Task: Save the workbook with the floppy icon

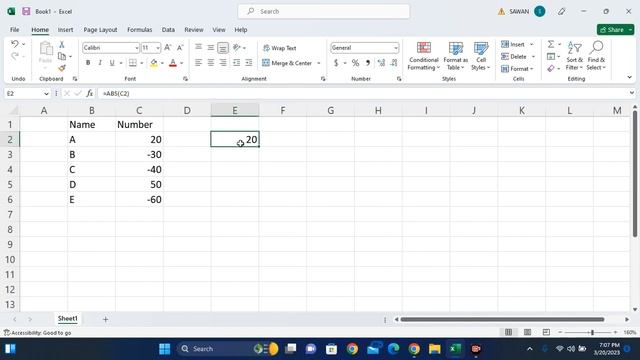Action: [x=26, y=11]
